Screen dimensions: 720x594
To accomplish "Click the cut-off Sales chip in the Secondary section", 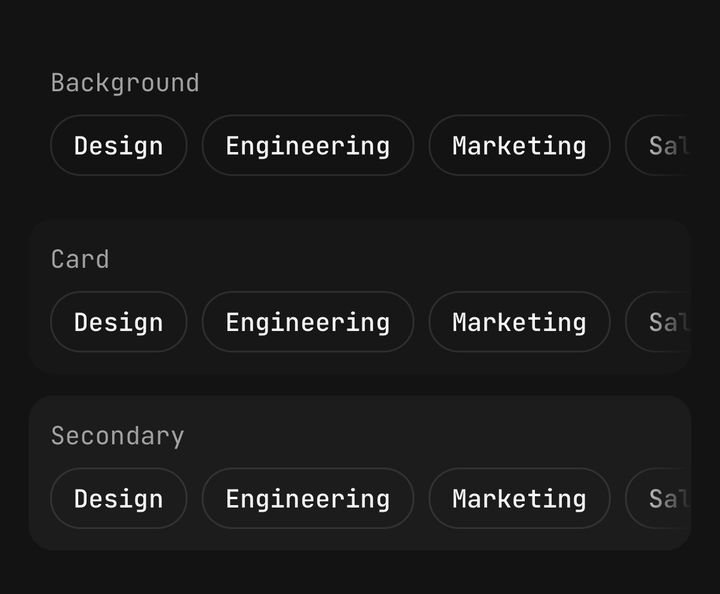I will point(658,498).
